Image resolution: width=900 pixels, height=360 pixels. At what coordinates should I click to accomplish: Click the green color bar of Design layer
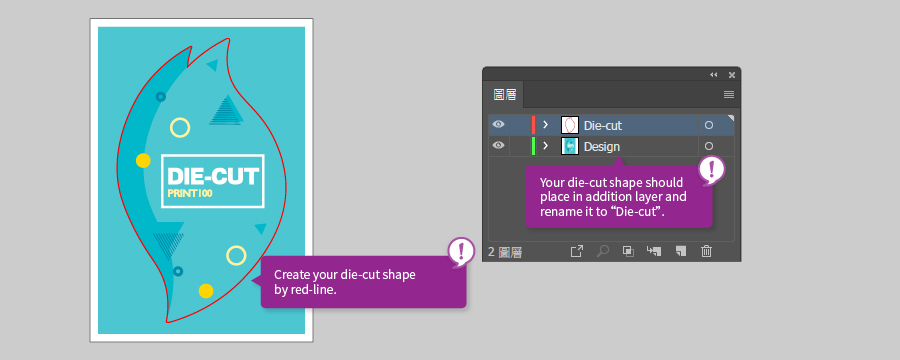533,146
